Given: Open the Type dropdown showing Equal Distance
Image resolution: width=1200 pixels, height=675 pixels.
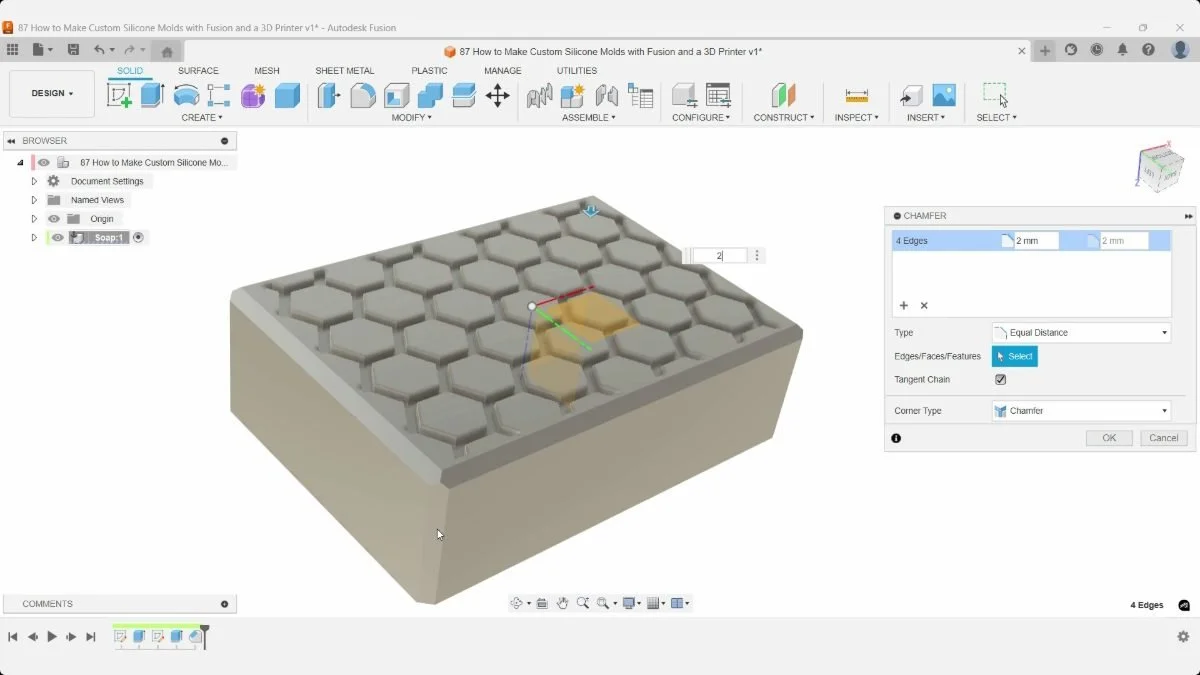Looking at the screenshot, I should (x=1081, y=333).
